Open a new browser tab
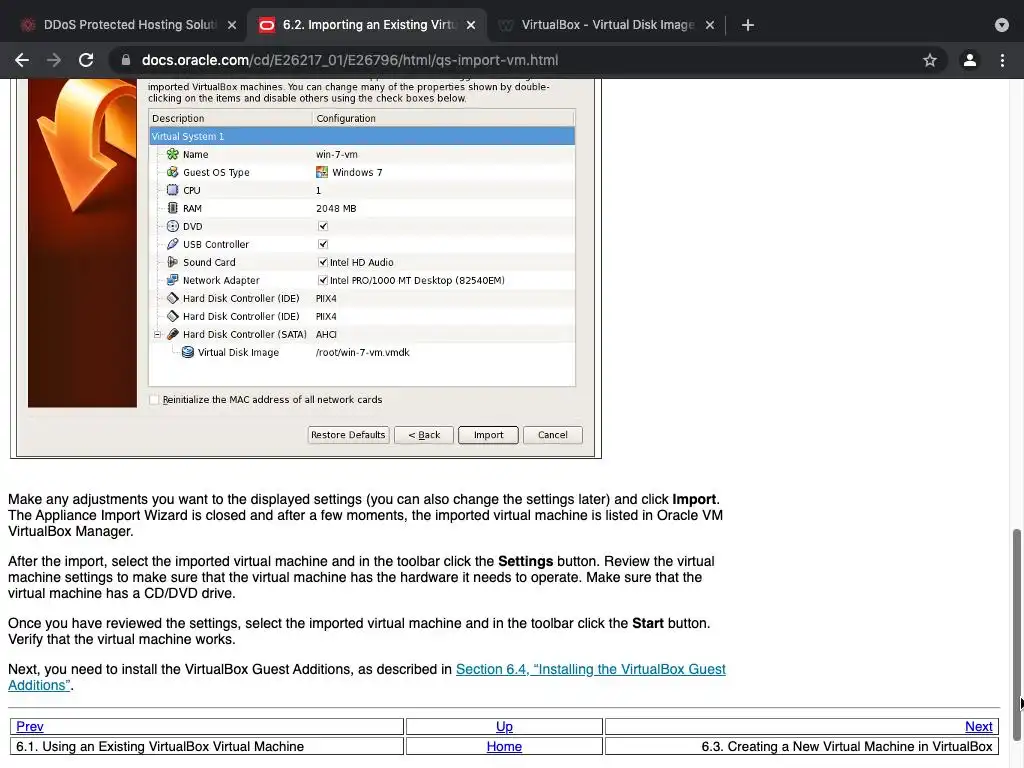The width and height of the screenshot is (1024, 768). click(748, 25)
